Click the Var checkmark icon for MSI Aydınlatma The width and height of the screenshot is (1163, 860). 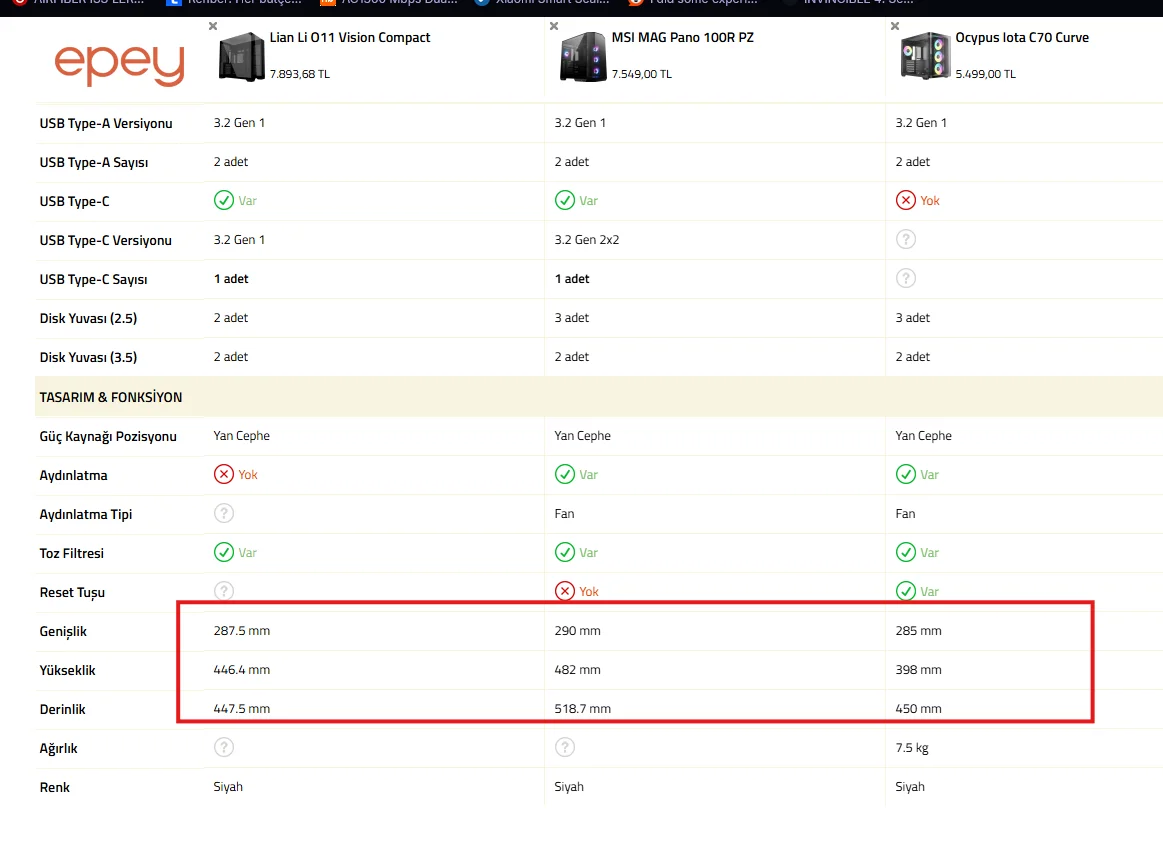click(565, 474)
